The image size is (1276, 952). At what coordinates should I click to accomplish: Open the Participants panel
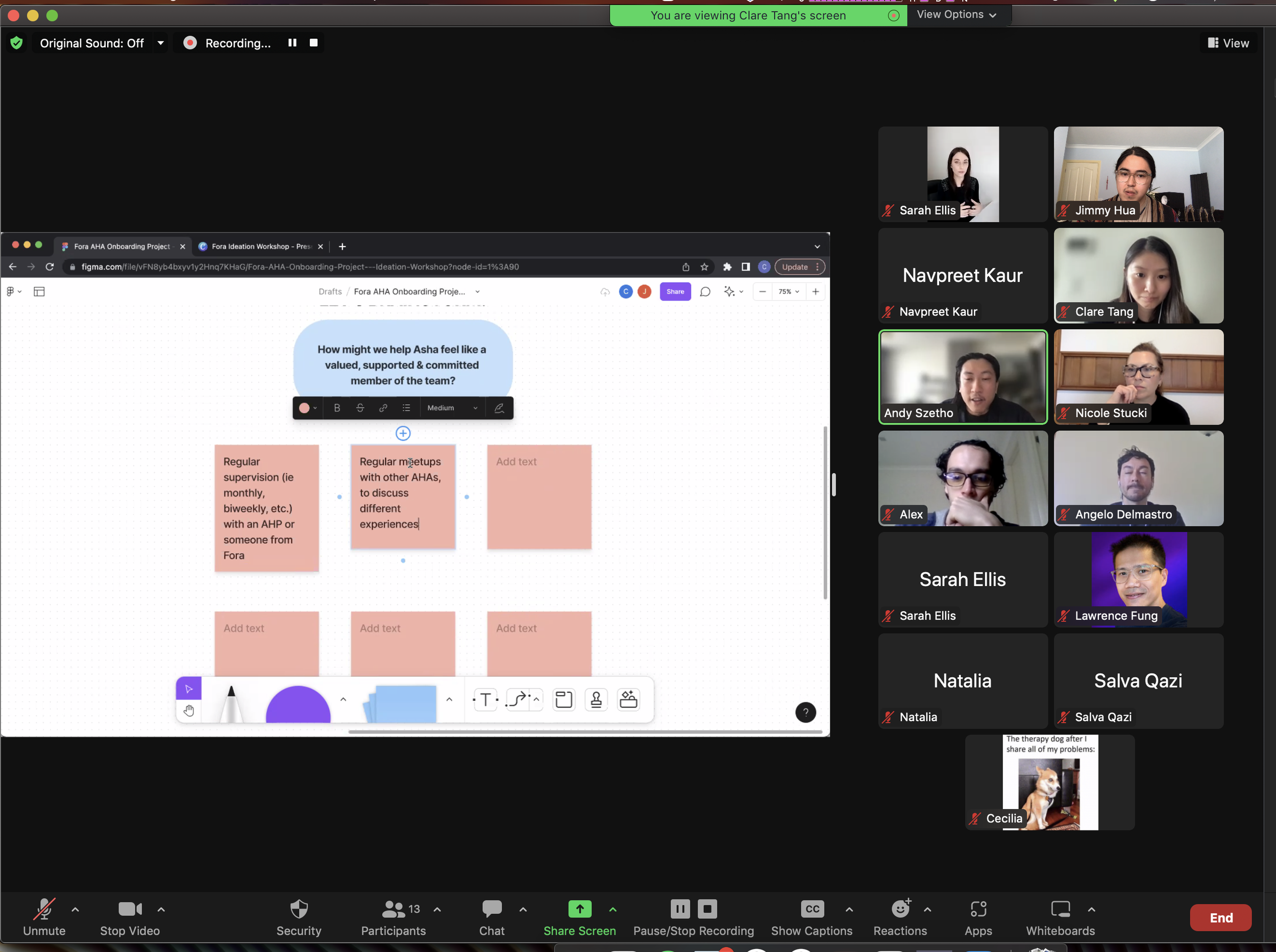click(x=394, y=909)
